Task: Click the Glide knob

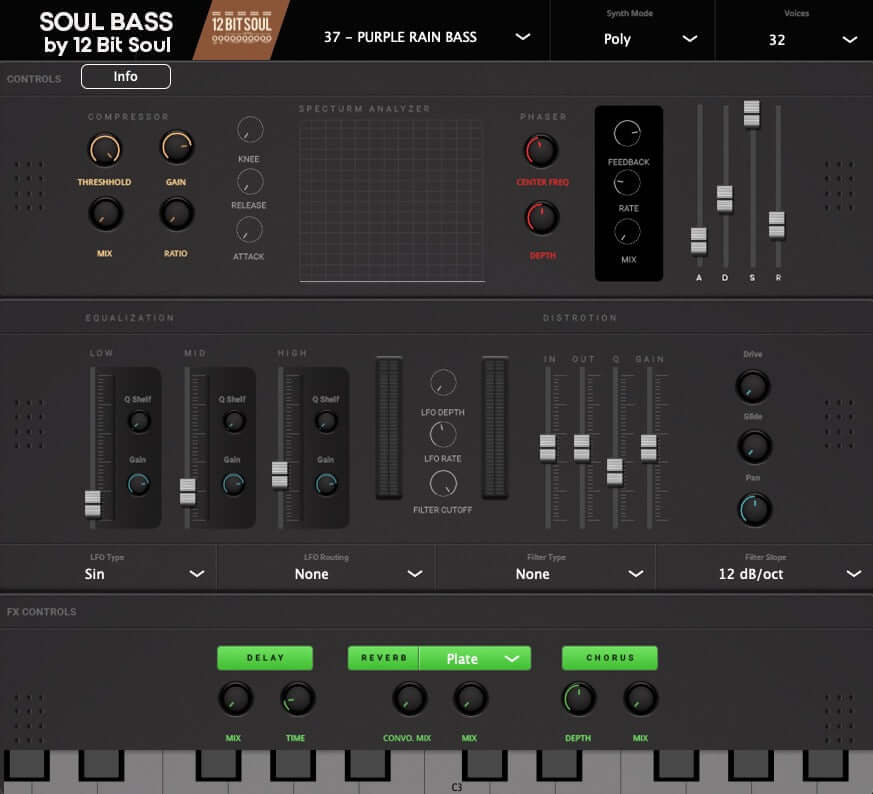Action: 754,447
